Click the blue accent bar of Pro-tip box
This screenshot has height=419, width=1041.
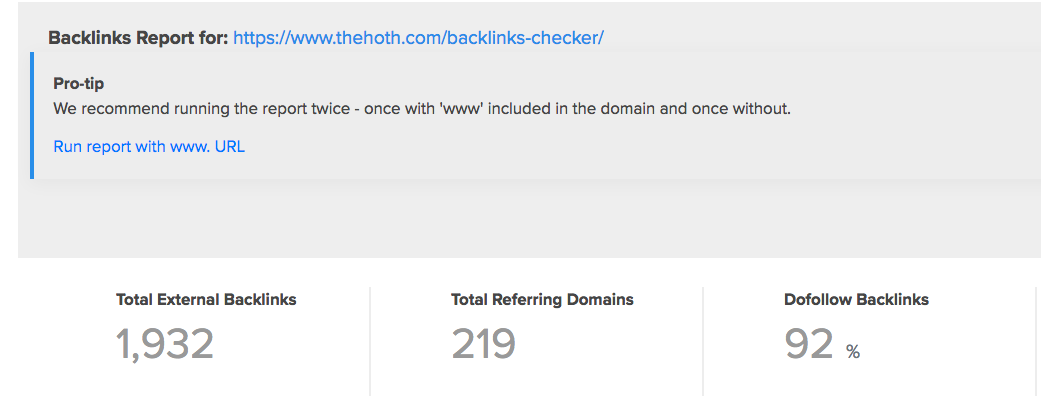(x=32, y=116)
